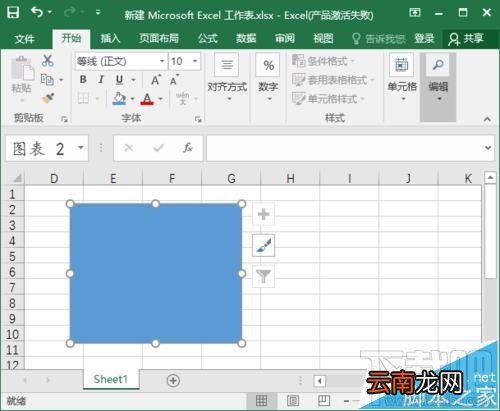Open the 编辑 editing group
Viewport: 500px width, 411px height.
tap(438, 87)
